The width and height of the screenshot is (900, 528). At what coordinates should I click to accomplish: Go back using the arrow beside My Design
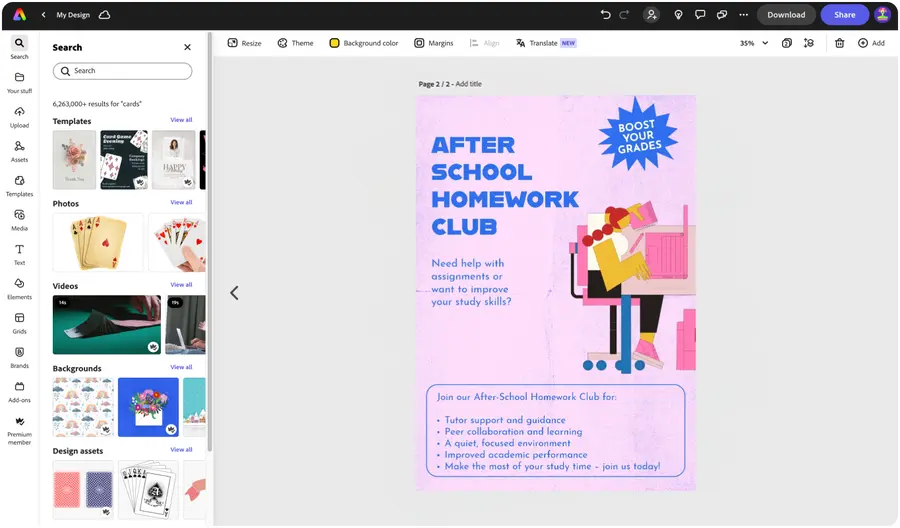point(44,15)
